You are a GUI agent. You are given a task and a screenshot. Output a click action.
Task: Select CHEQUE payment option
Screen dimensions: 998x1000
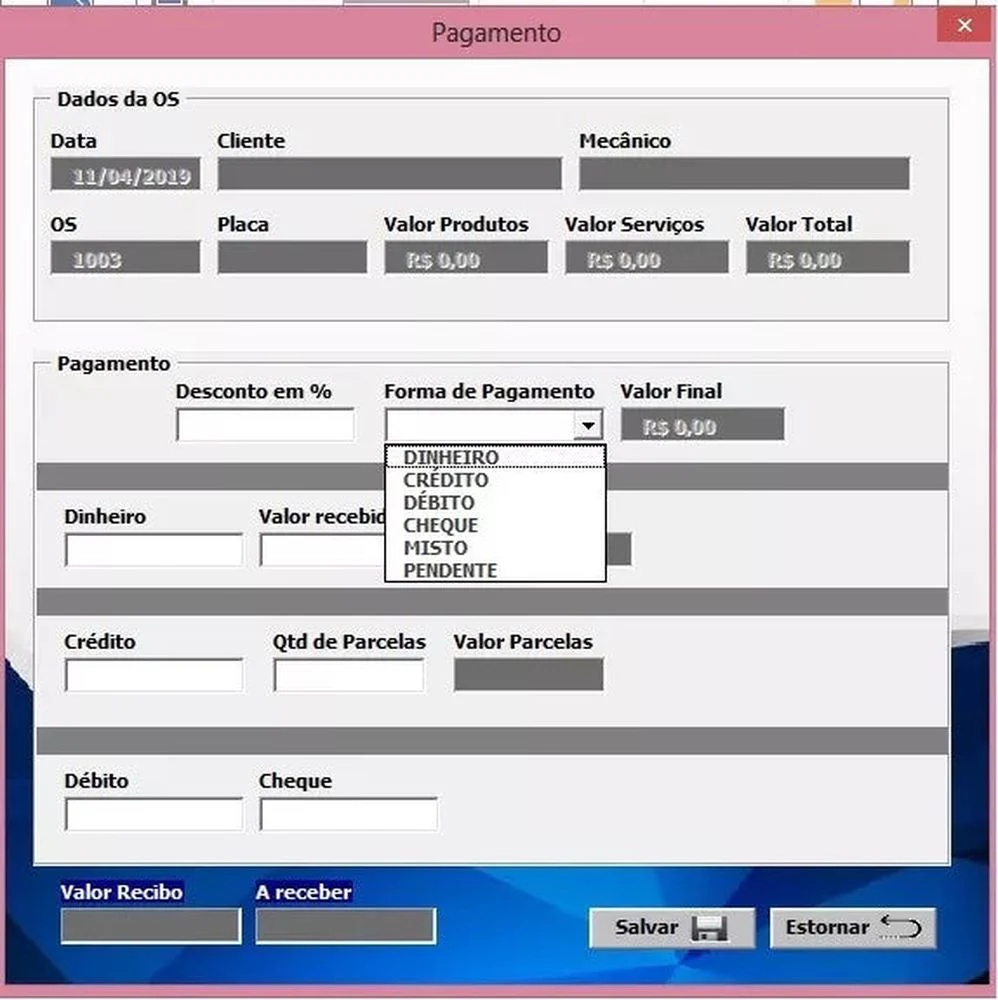pyautogui.click(x=440, y=525)
